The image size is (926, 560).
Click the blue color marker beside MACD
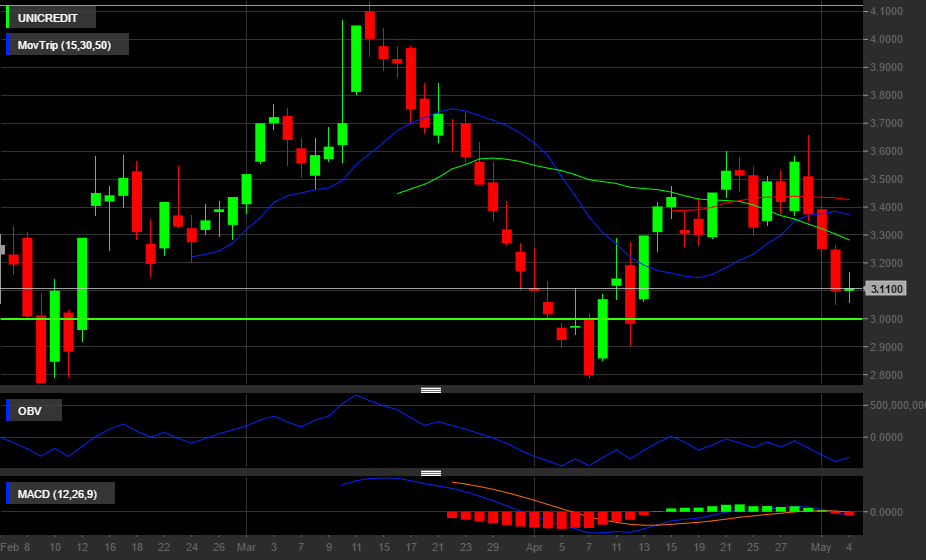9,493
